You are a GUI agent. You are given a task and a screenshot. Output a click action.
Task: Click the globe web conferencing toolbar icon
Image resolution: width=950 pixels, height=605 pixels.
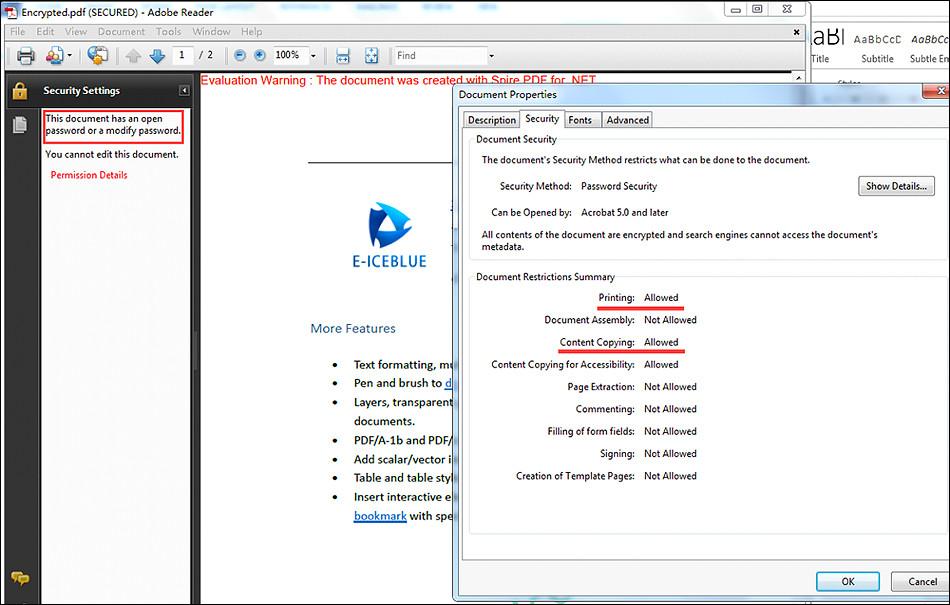point(97,55)
